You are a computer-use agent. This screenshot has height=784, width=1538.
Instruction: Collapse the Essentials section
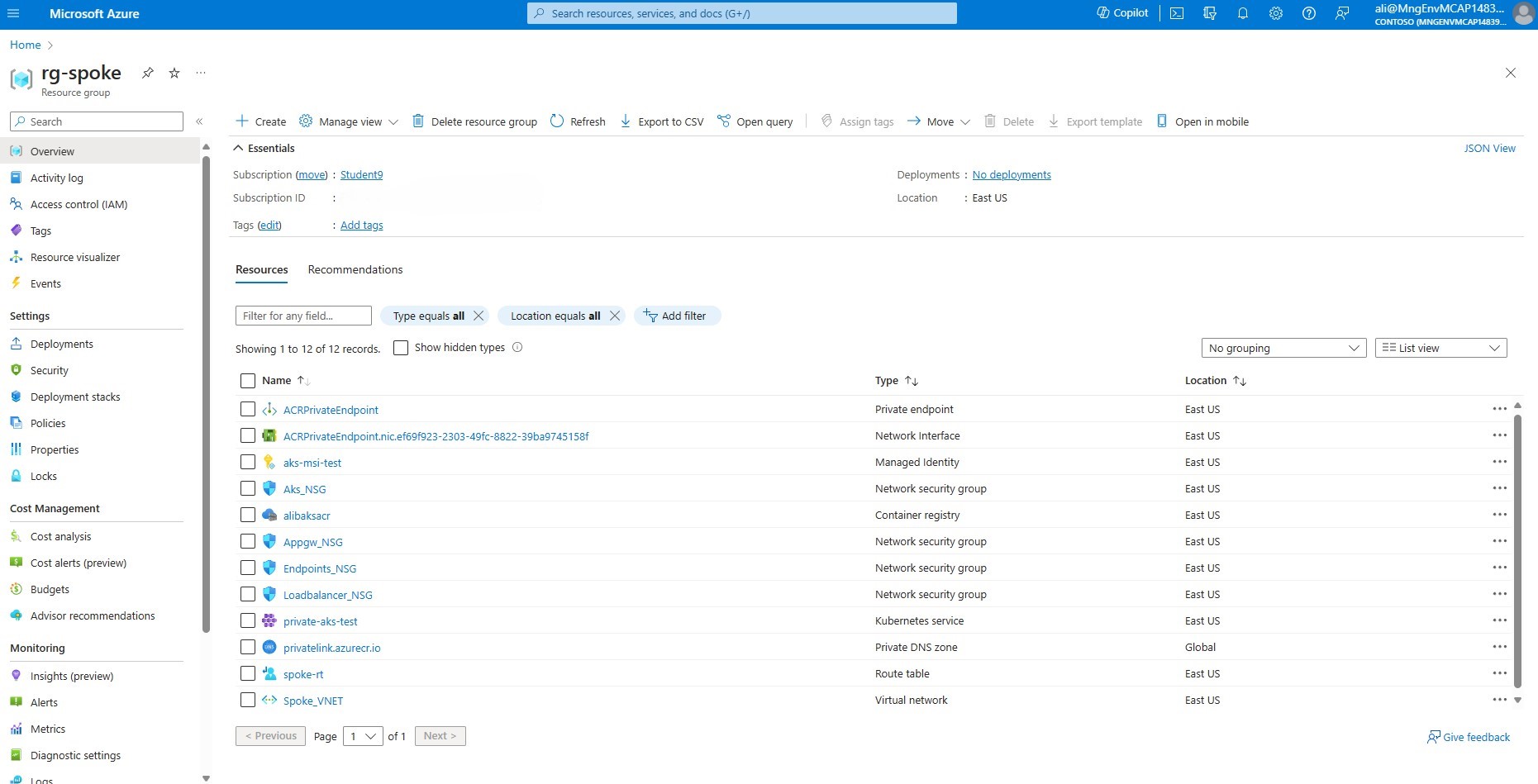[264, 148]
